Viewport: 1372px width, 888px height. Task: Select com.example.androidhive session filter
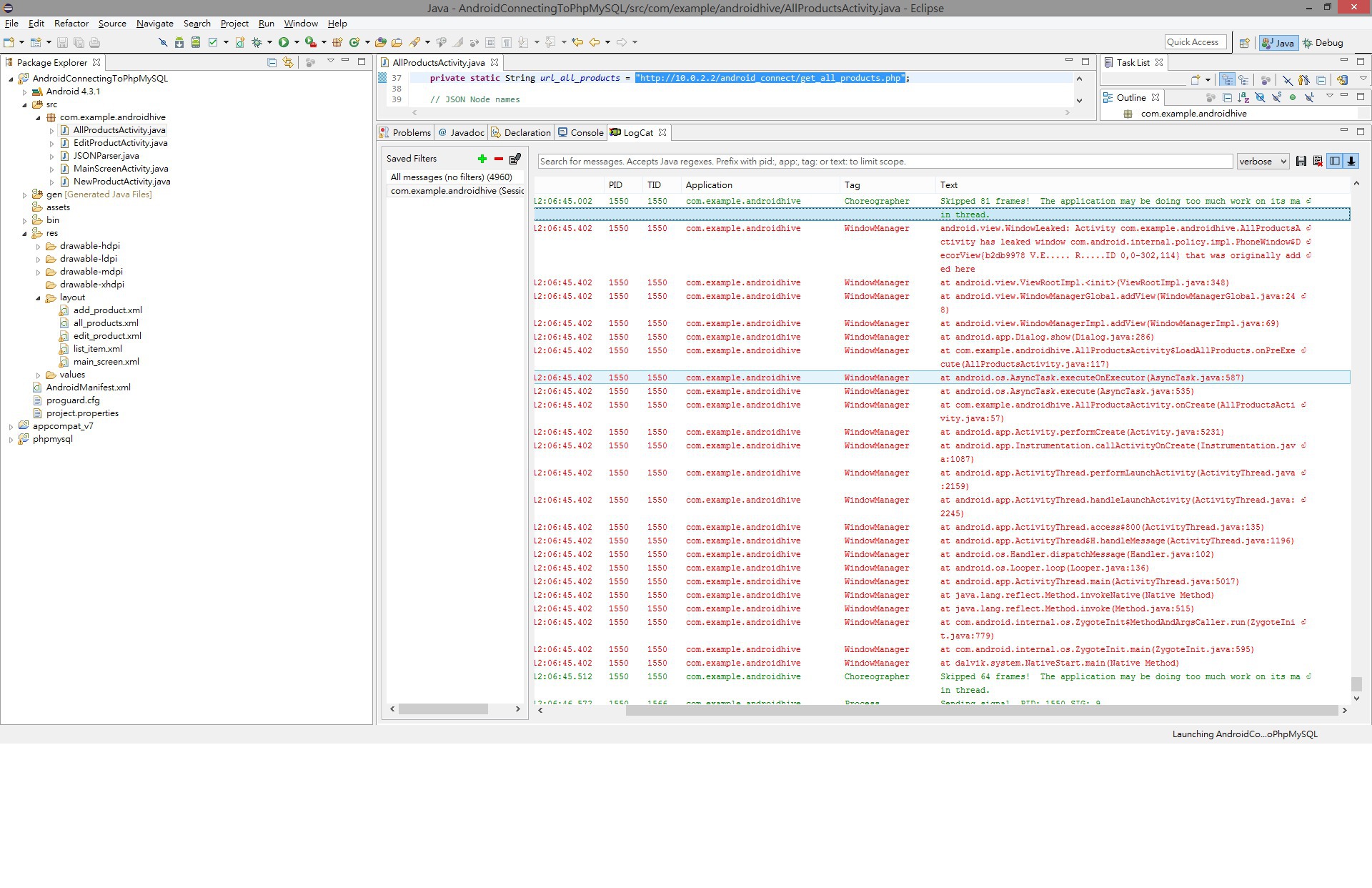coord(457,191)
